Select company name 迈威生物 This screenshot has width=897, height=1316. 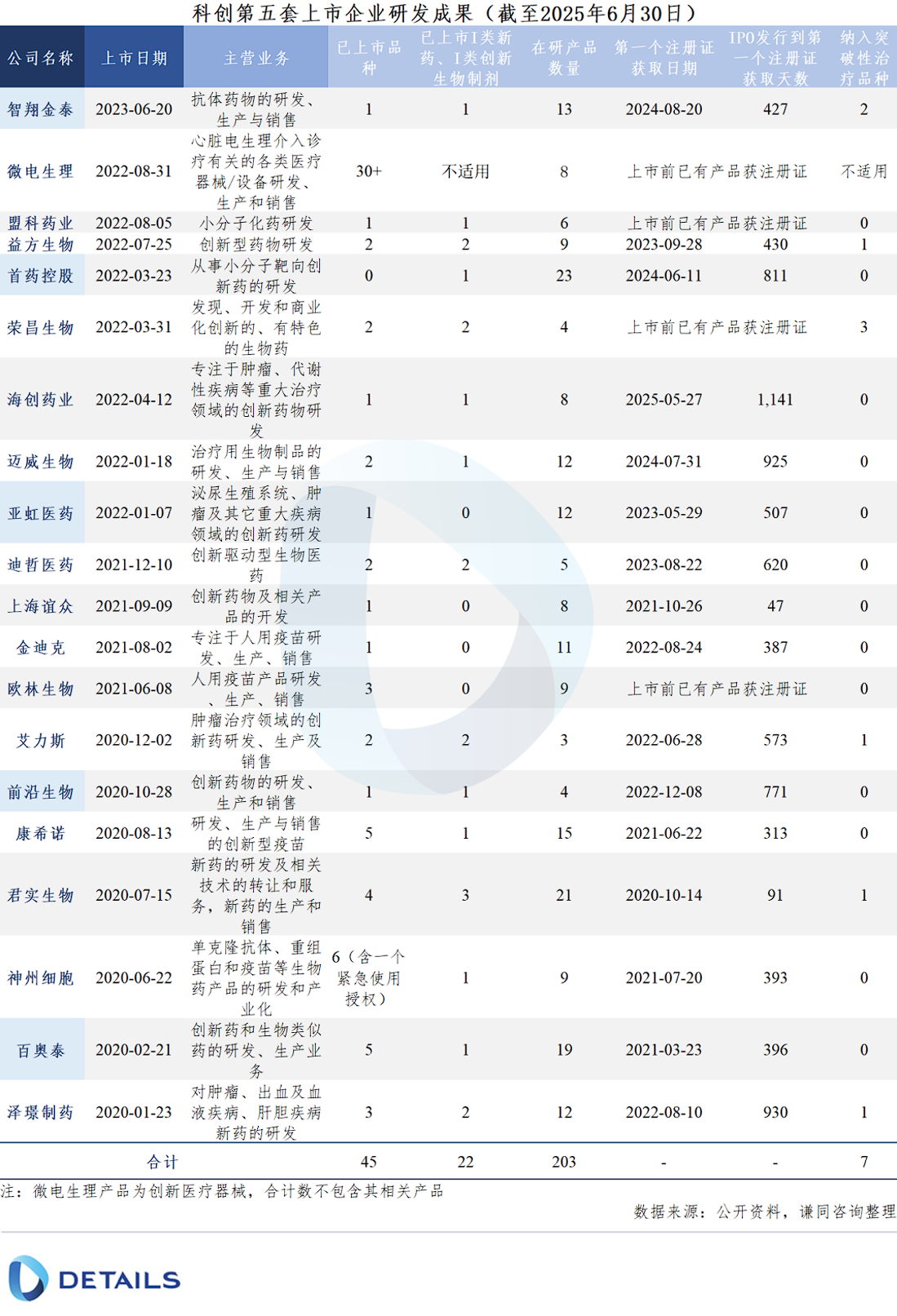click(x=41, y=462)
